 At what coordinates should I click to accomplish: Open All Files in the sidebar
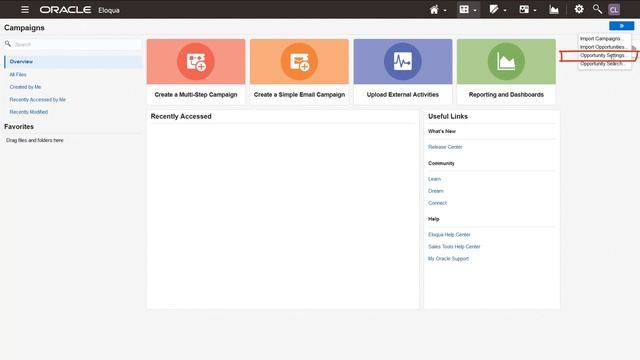coord(18,75)
